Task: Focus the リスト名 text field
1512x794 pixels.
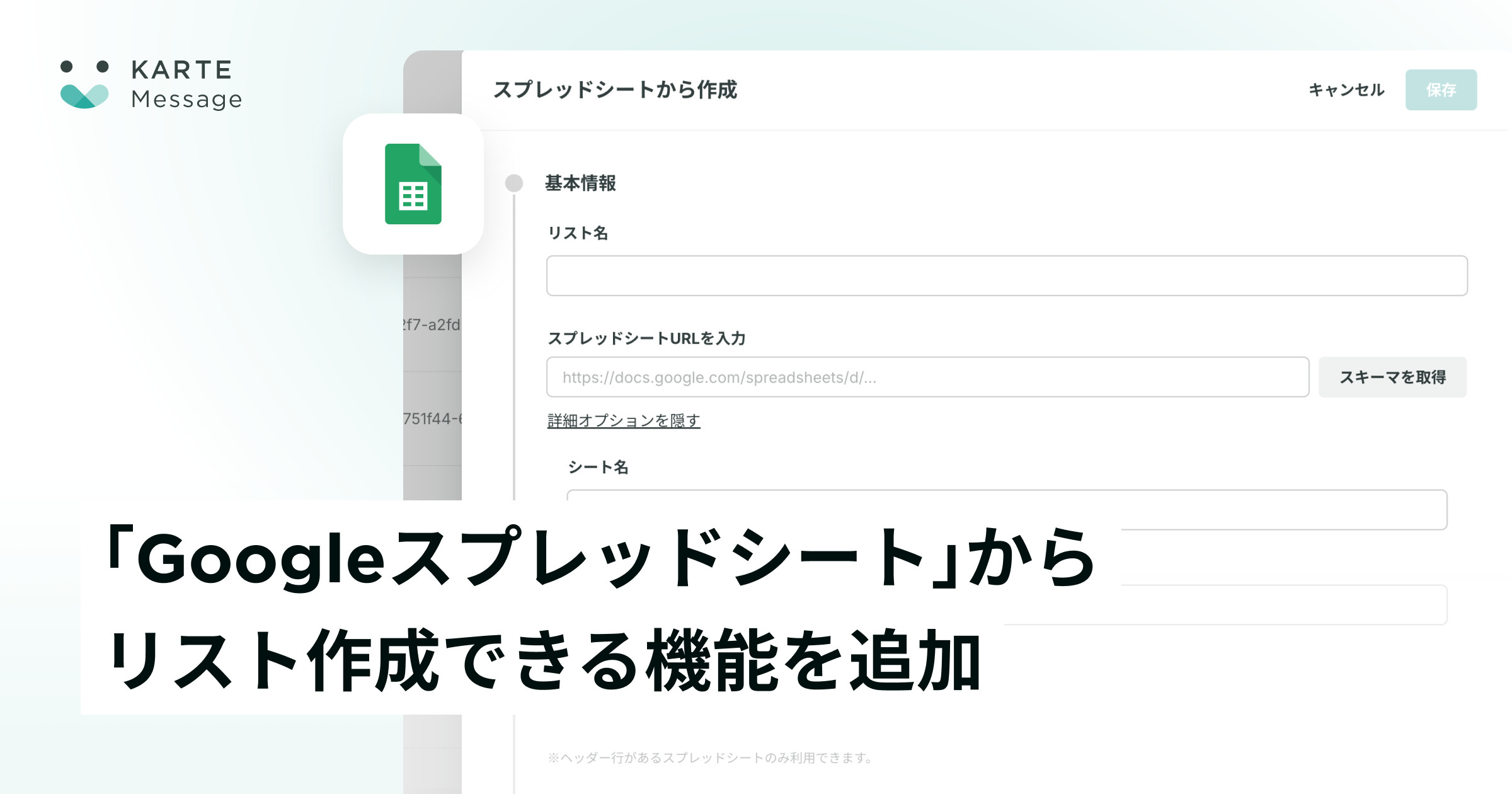Action: pyautogui.click(x=1007, y=276)
